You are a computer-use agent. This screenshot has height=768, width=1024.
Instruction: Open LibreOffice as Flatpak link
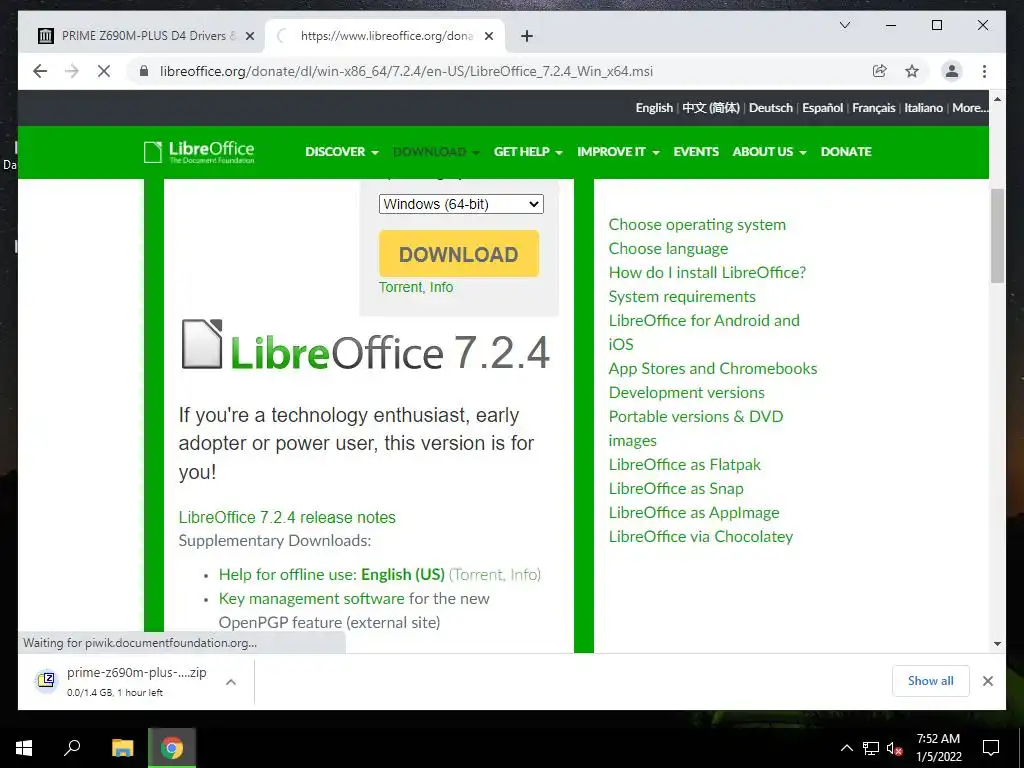[x=684, y=464]
